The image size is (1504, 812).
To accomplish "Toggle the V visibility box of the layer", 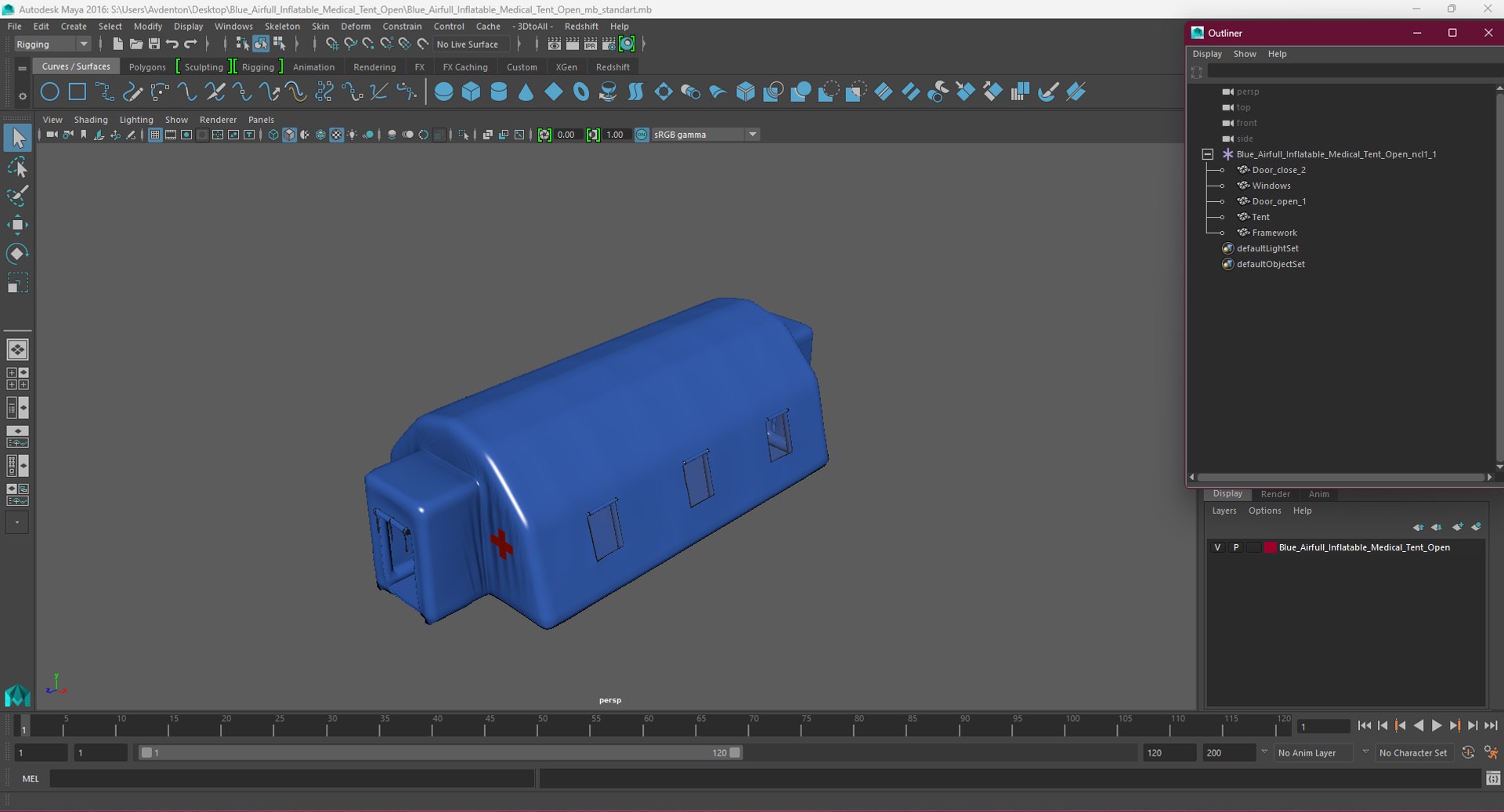I will (1217, 547).
